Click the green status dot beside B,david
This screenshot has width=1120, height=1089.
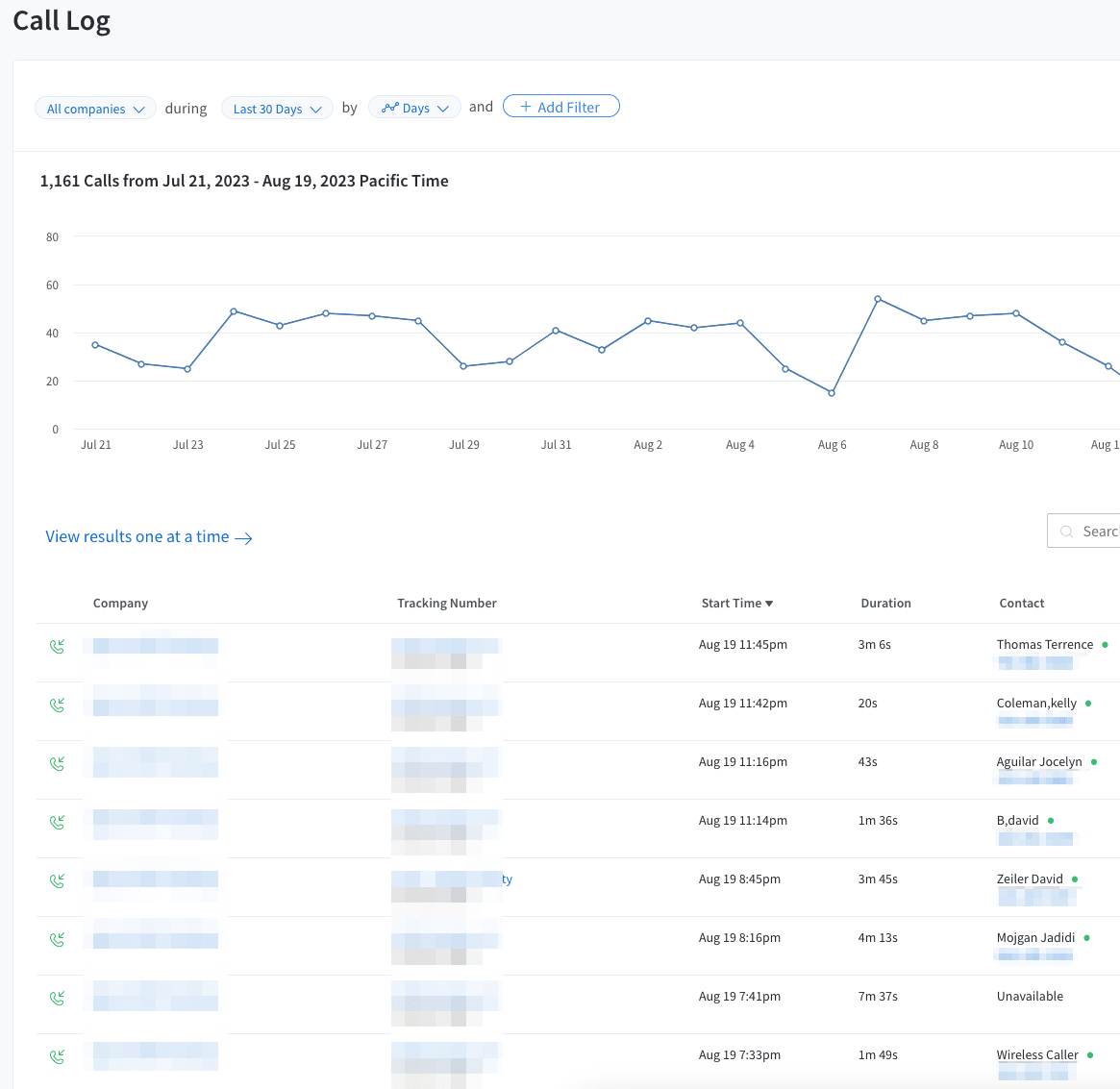[x=1051, y=821]
